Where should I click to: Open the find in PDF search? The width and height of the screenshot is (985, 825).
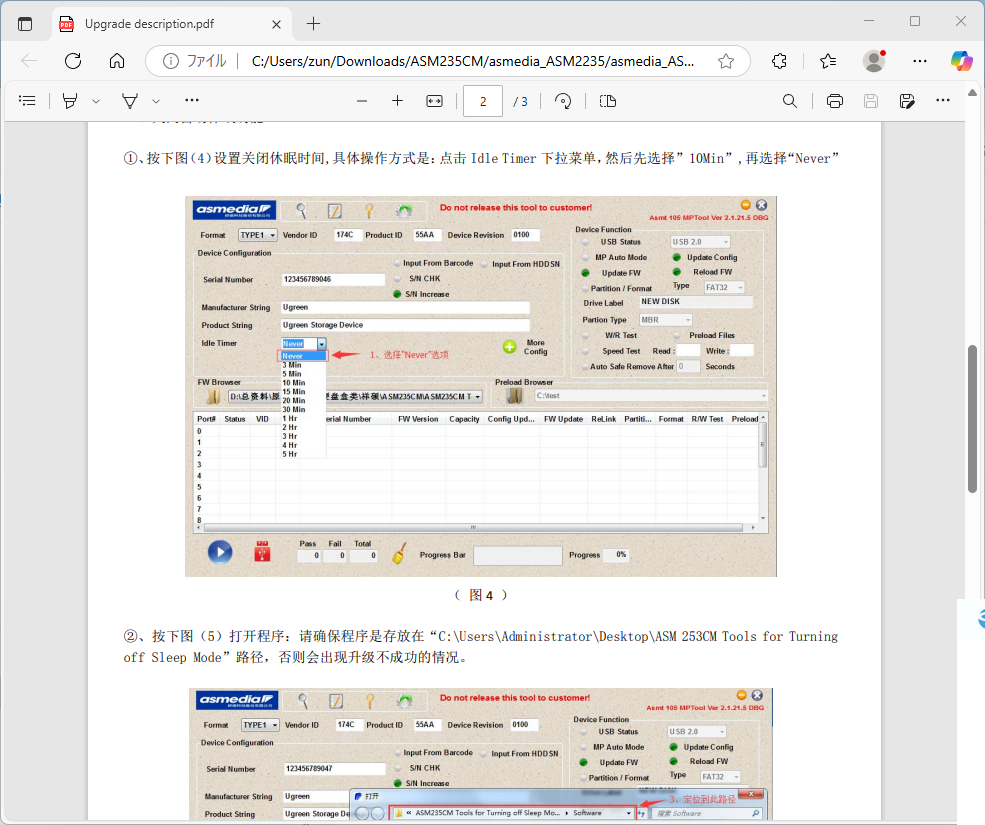click(x=790, y=101)
